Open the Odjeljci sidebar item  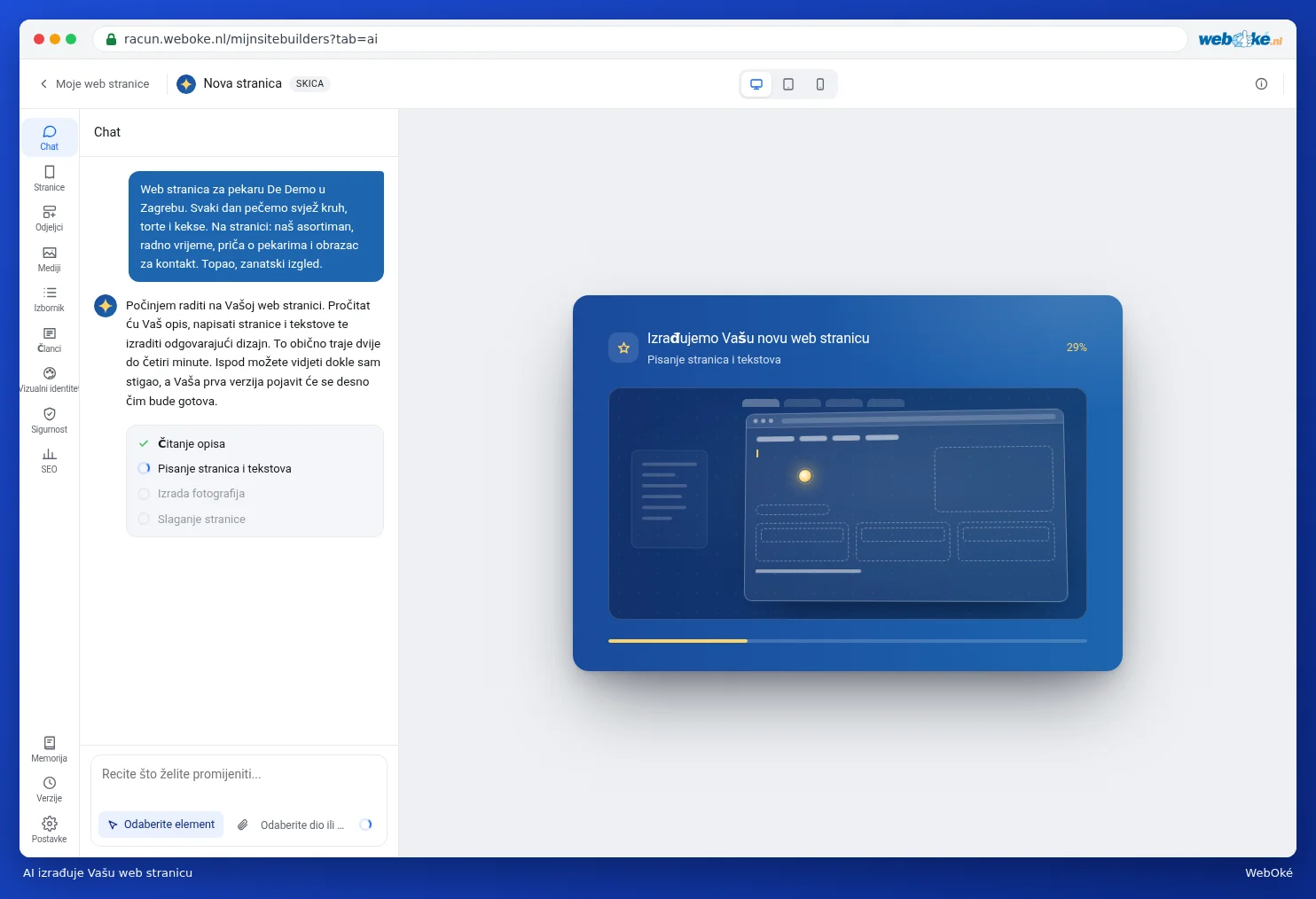click(50, 218)
